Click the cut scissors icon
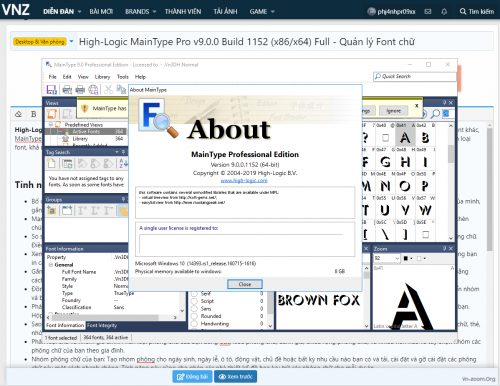The height and width of the screenshot is (386, 500). [x=108, y=89]
